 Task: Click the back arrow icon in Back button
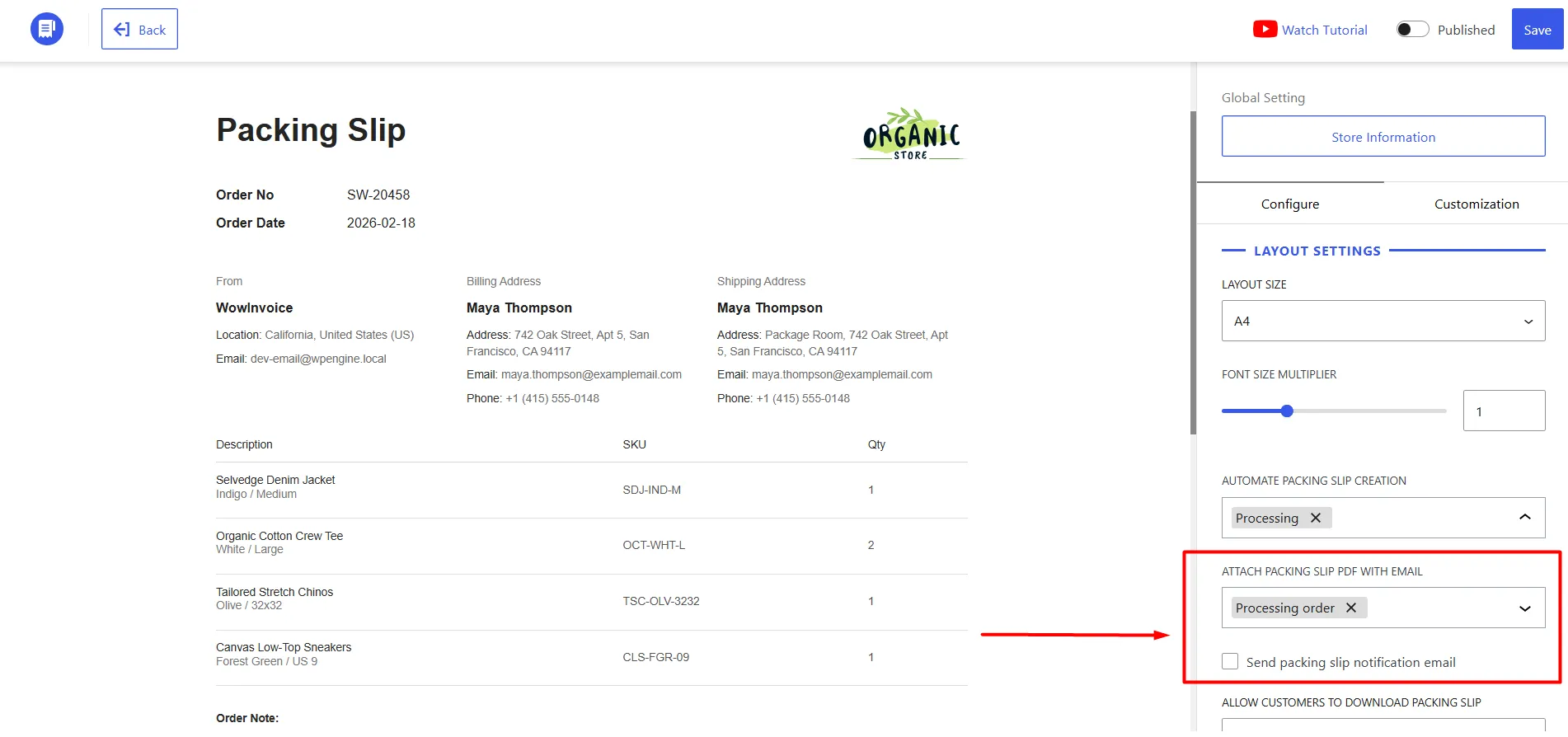122,30
